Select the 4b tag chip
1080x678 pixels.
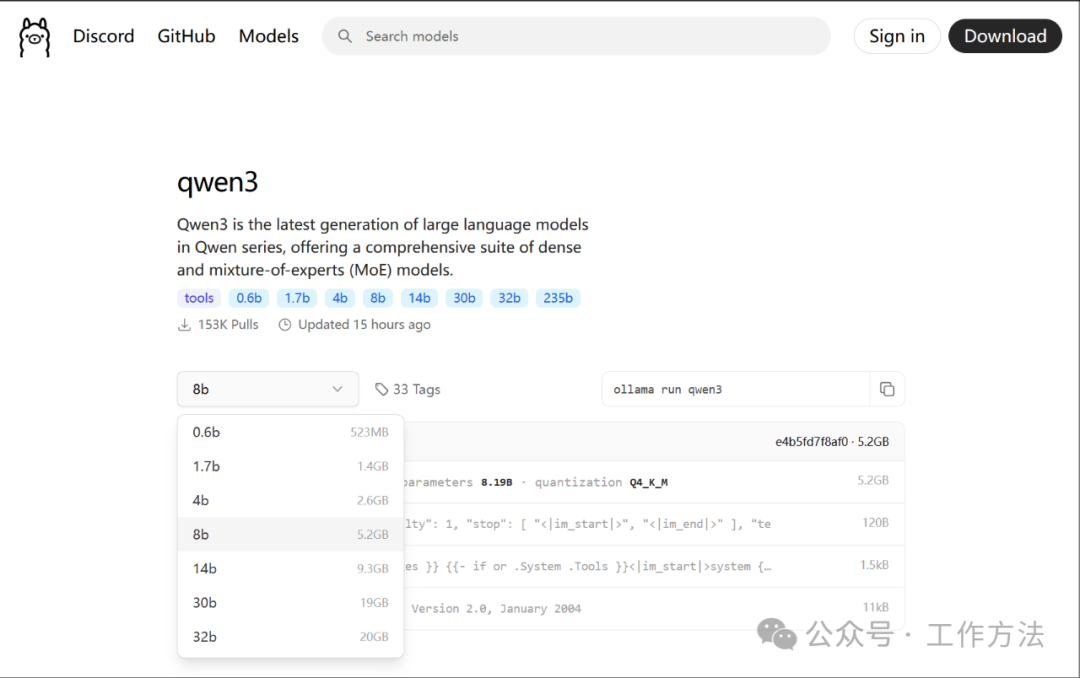pos(340,298)
